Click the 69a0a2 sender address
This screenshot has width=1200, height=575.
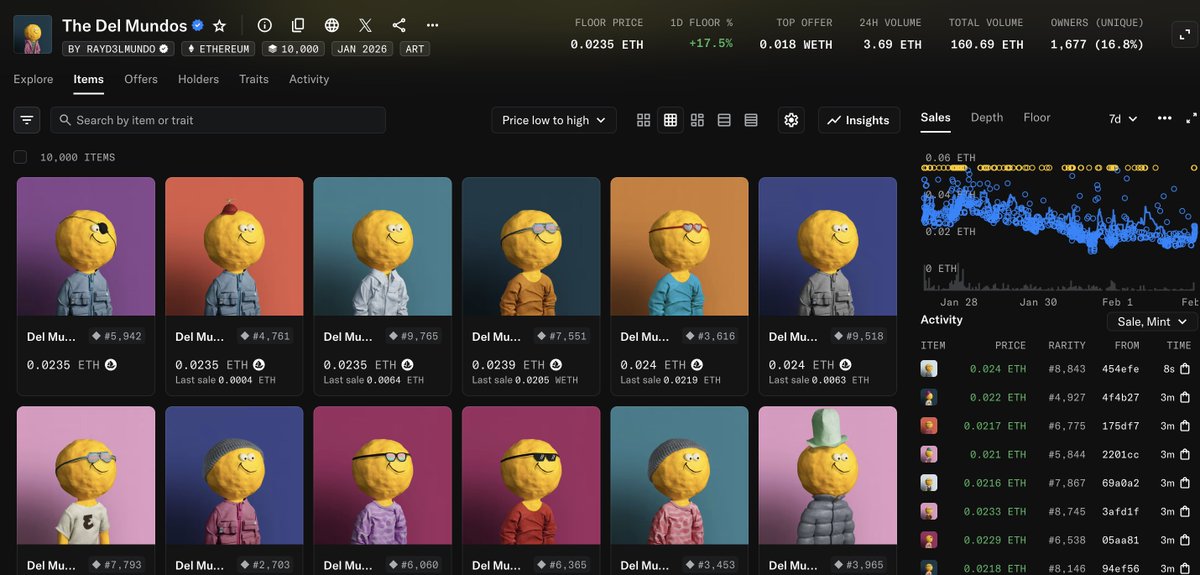pos(1120,483)
